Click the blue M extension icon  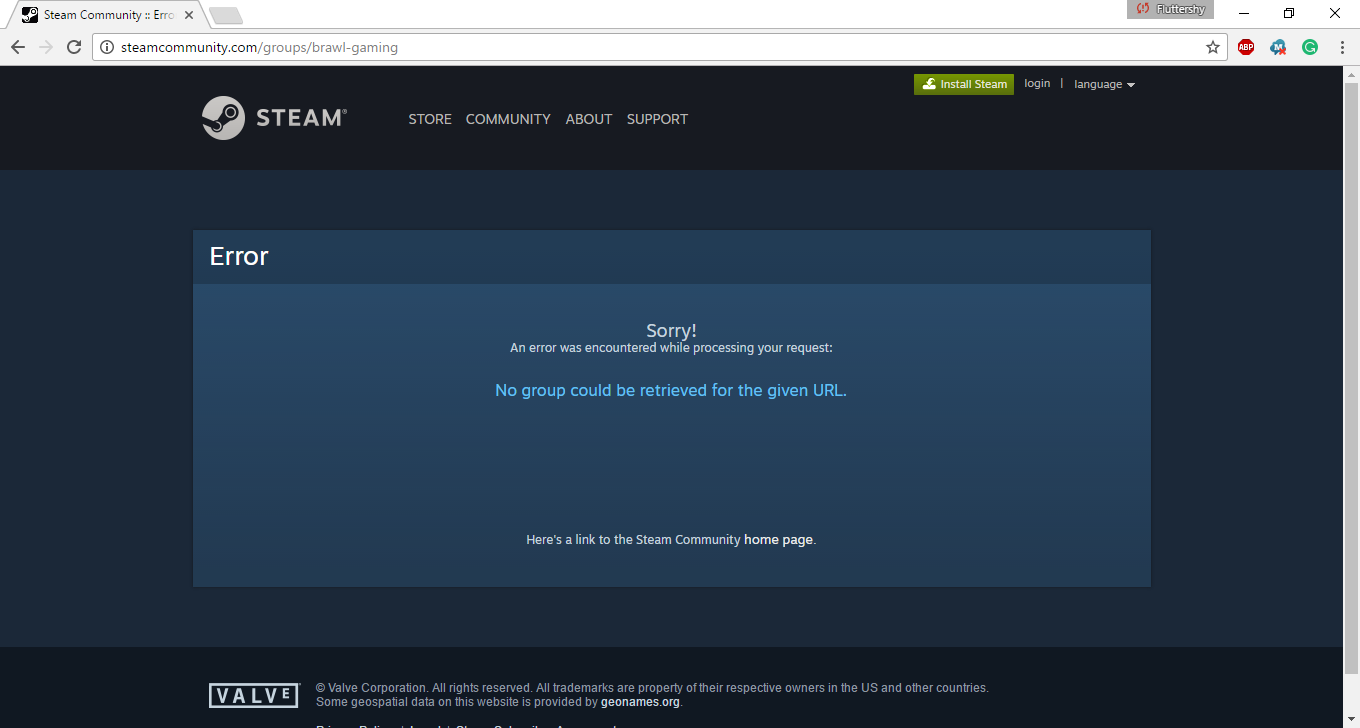[1277, 47]
